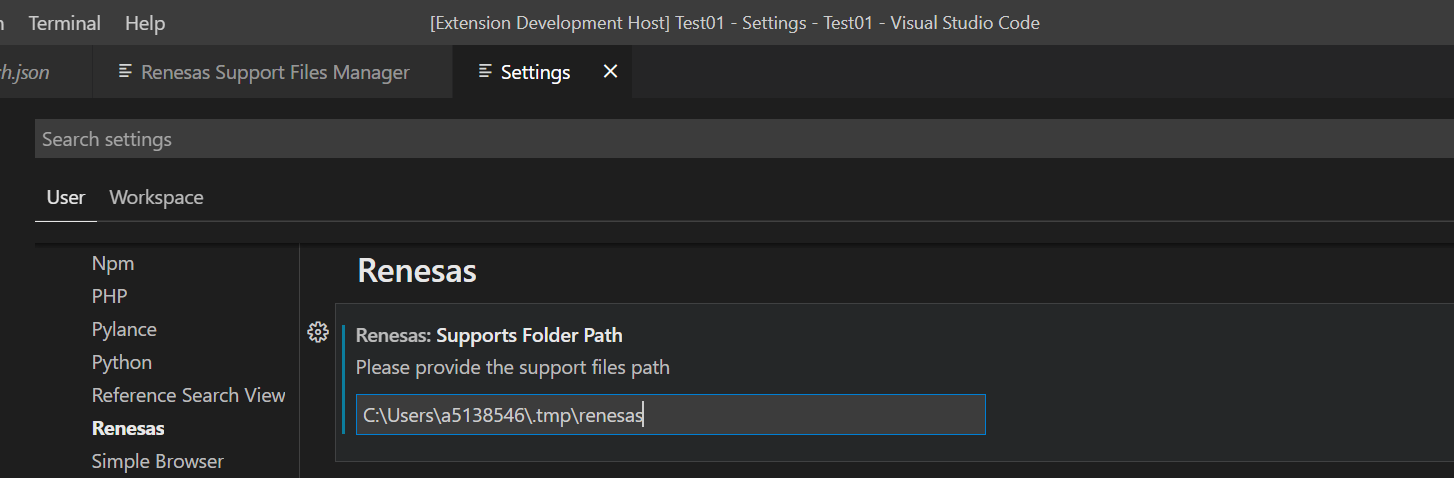Switch to Renesas Support Files Manager tab
This screenshot has width=1454, height=478.
coord(273,72)
